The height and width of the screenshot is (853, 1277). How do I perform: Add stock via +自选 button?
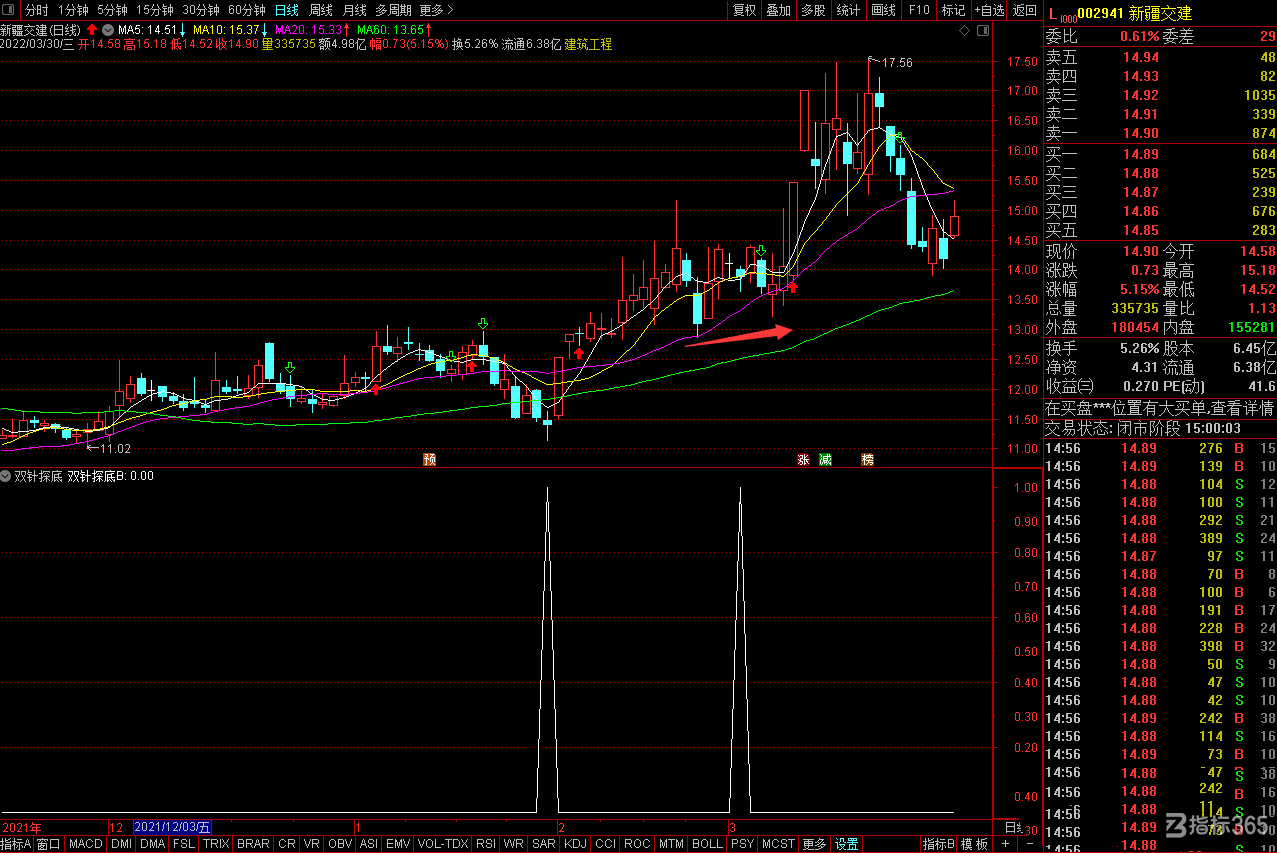[x=989, y=10]
